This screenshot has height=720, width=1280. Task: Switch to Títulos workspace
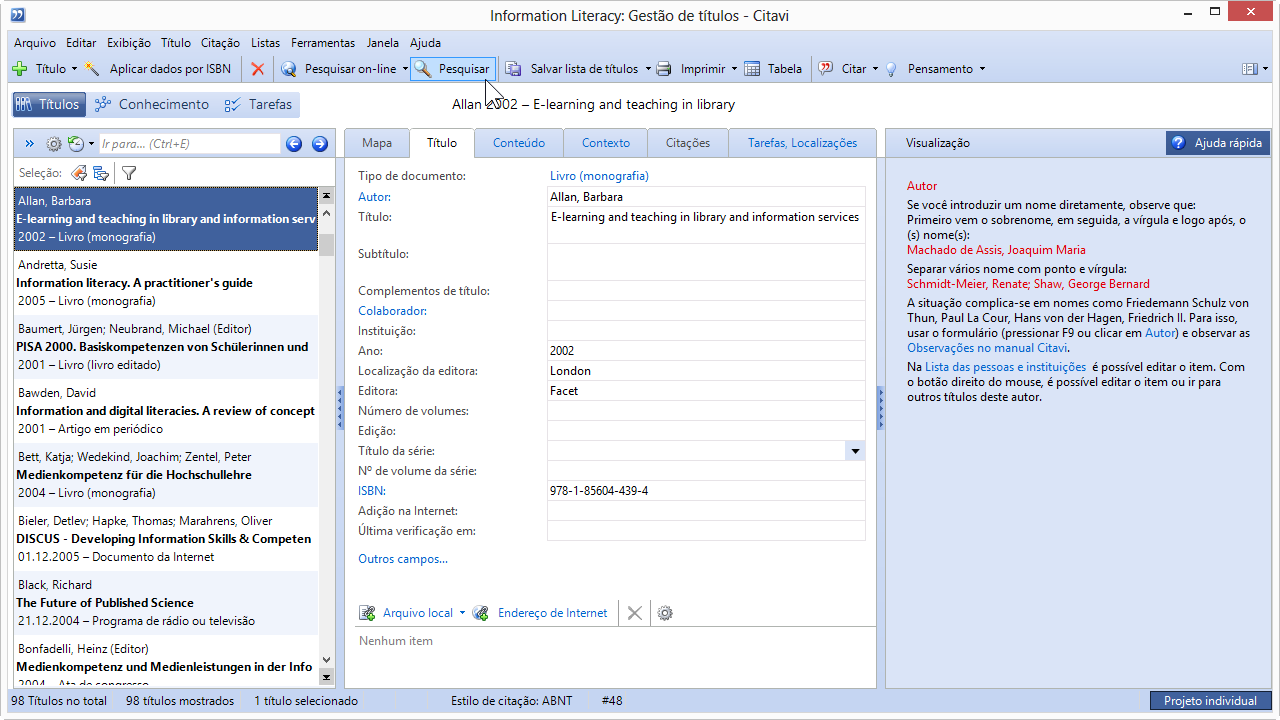[x=48, y=104]
